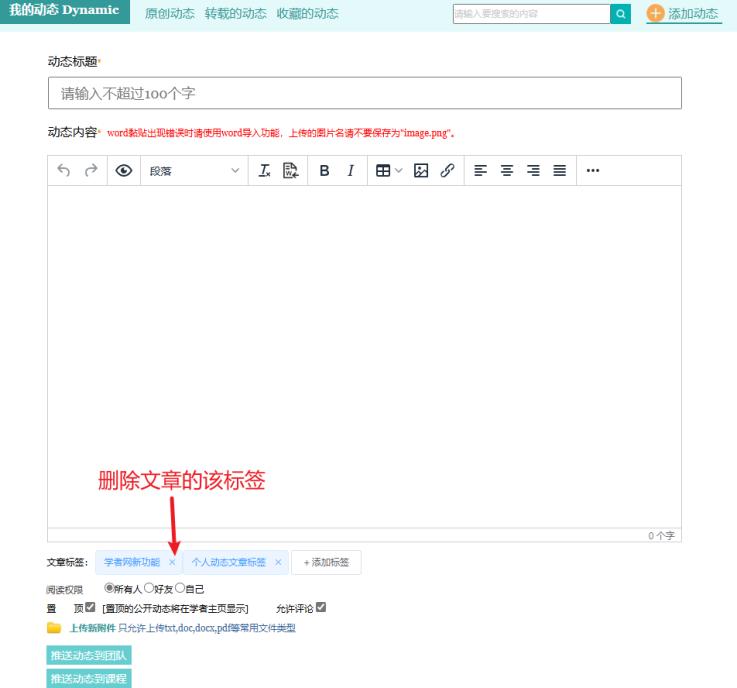Click the clear formatting icon

(x=265, y=171)
